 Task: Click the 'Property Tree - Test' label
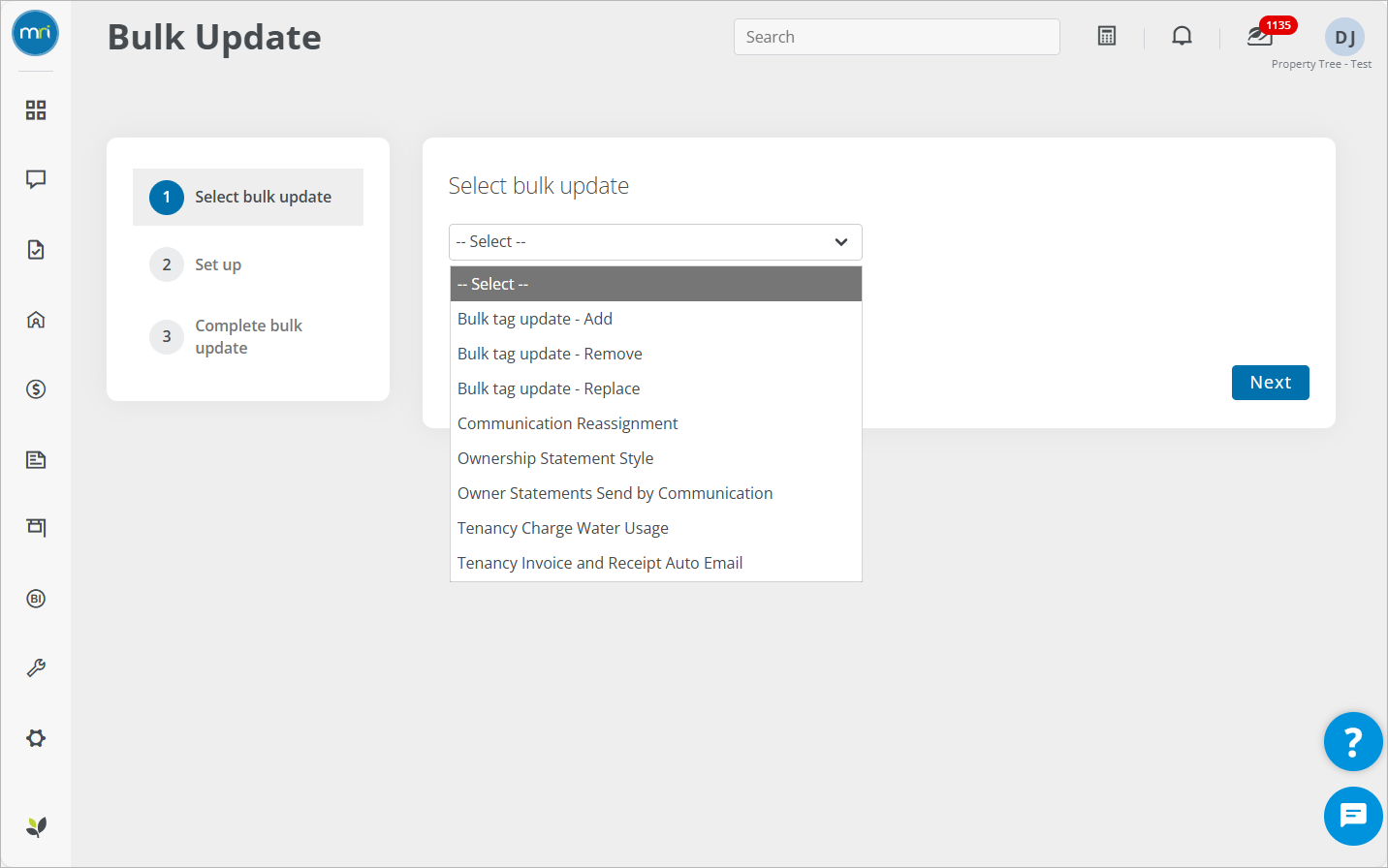1321,64
